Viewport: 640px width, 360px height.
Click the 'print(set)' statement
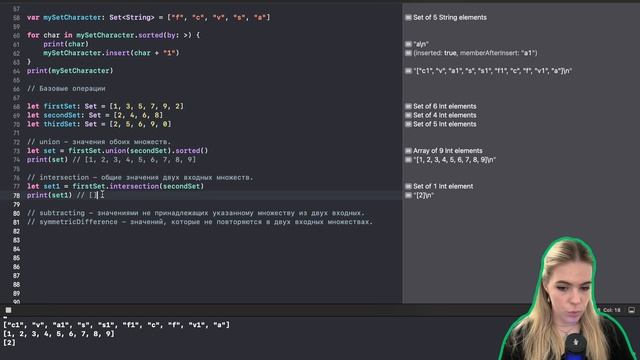47,160
